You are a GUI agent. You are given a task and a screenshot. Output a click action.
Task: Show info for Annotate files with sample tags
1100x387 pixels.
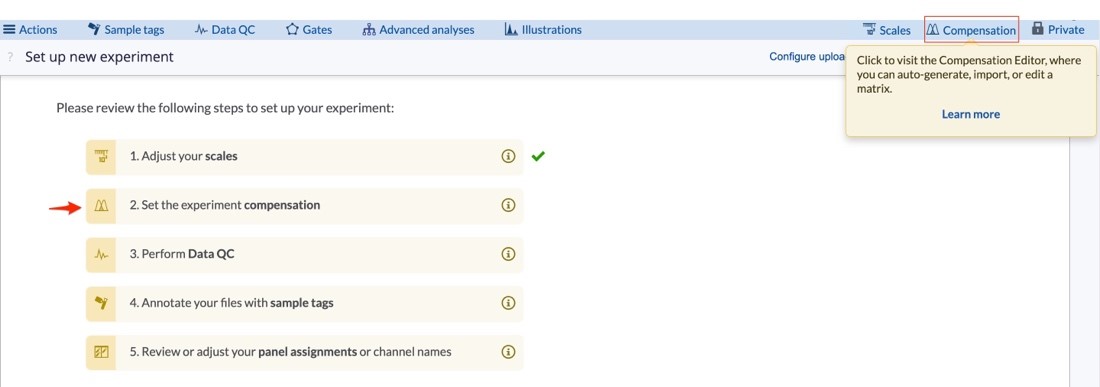509,304
